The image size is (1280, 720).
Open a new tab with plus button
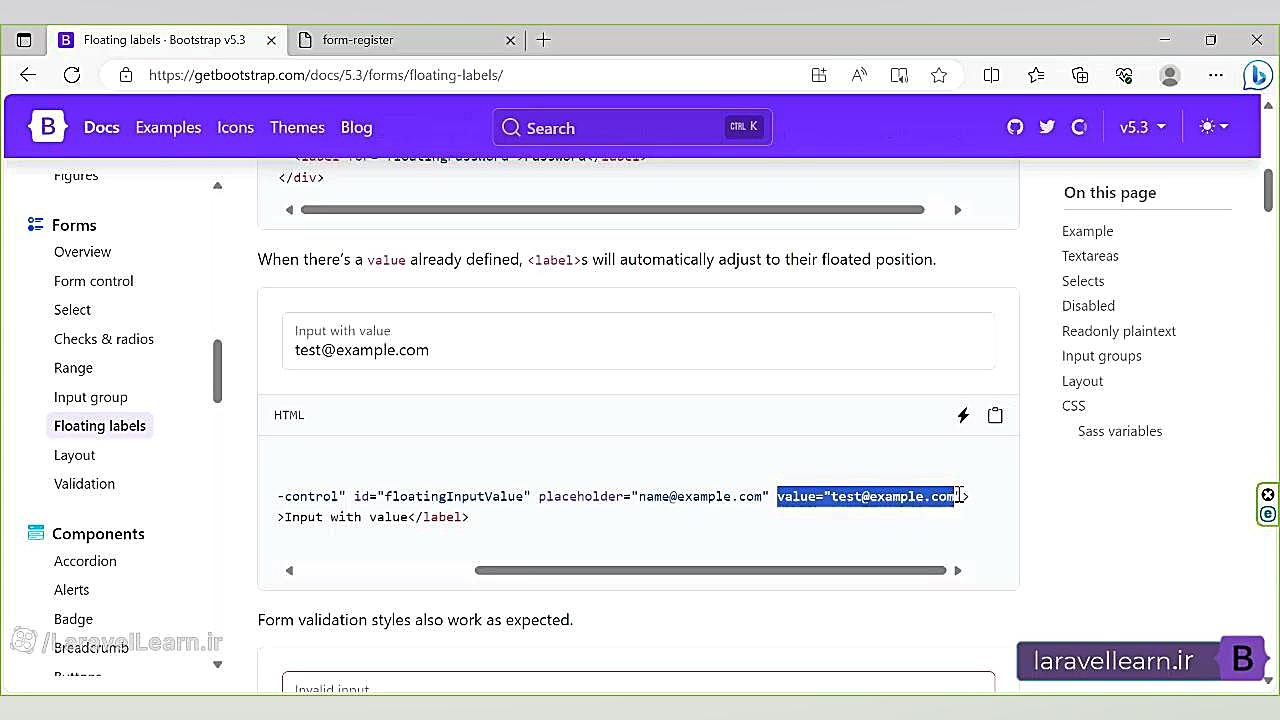(543, 40)
